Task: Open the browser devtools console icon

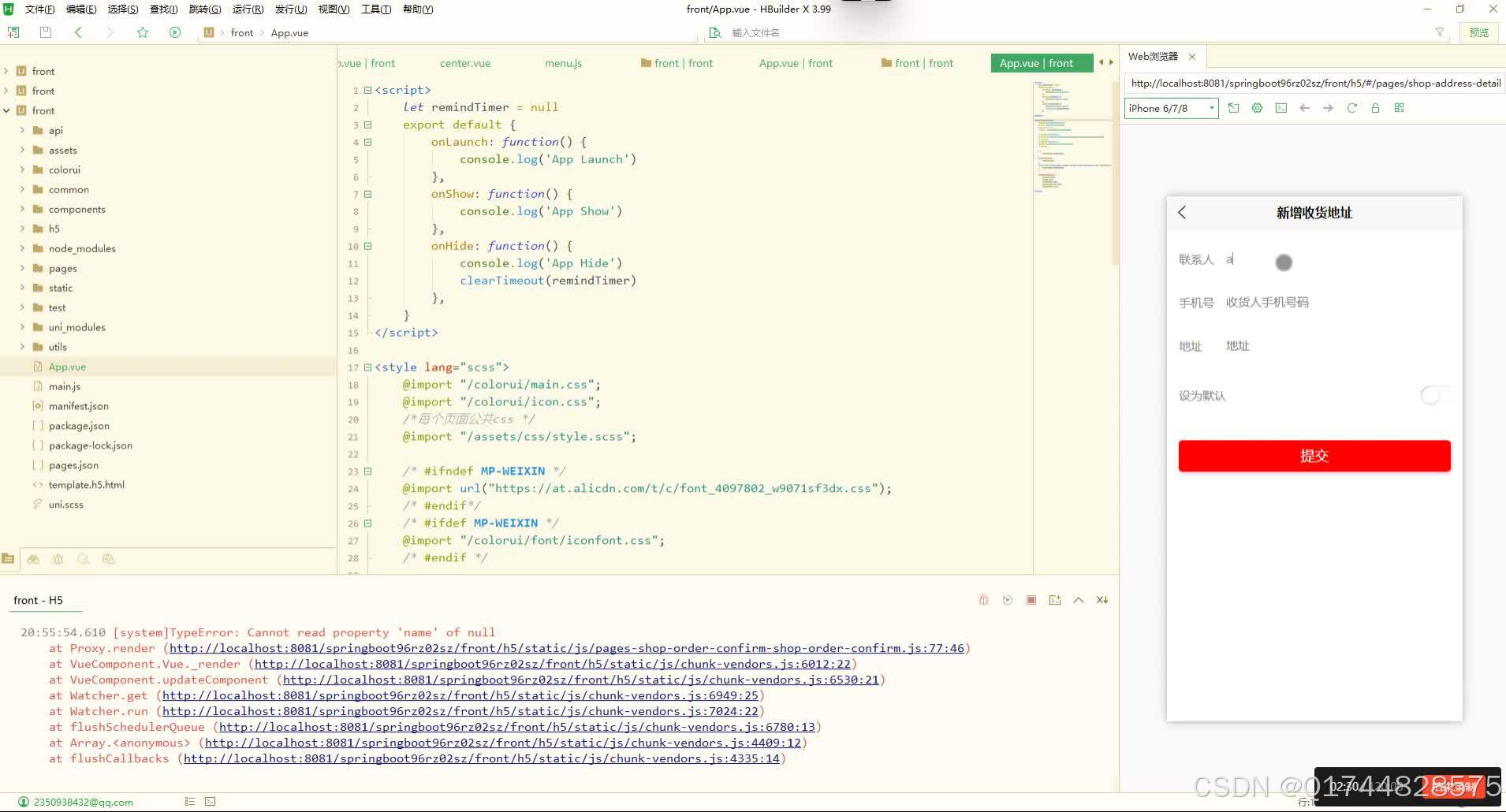Action: [x=1281, y=108]
